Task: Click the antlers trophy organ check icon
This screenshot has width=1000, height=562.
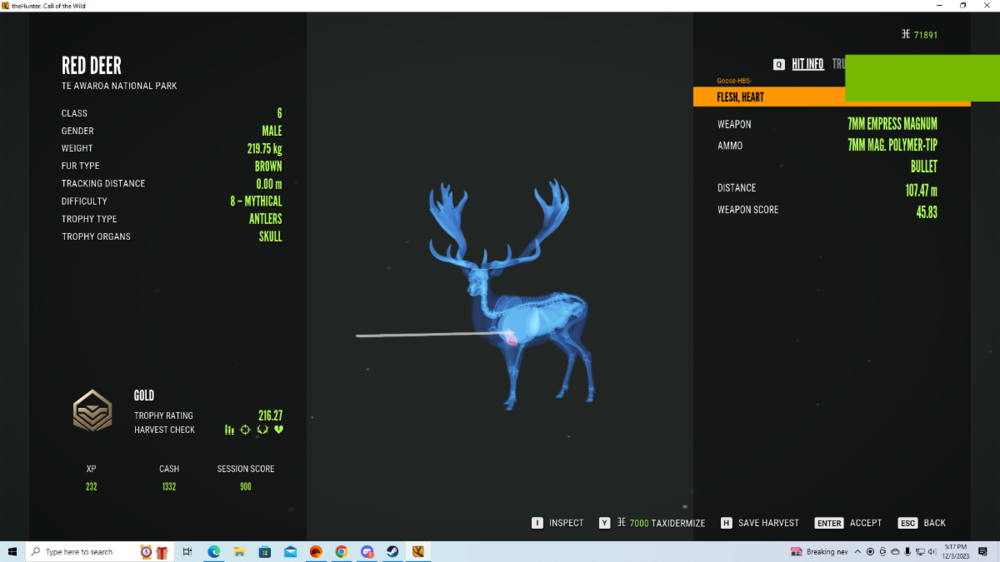Action: (x=262, y=430)
